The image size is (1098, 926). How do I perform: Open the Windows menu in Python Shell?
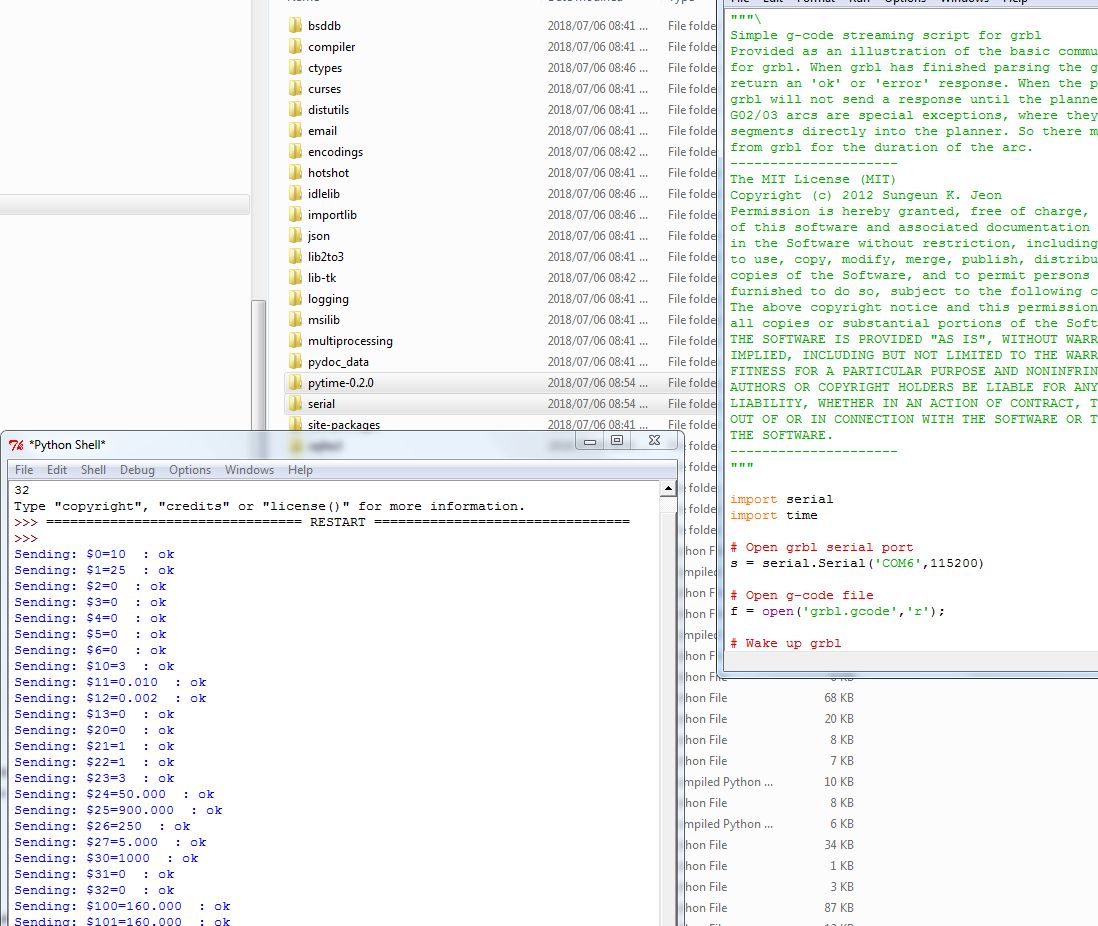point(249,470)
